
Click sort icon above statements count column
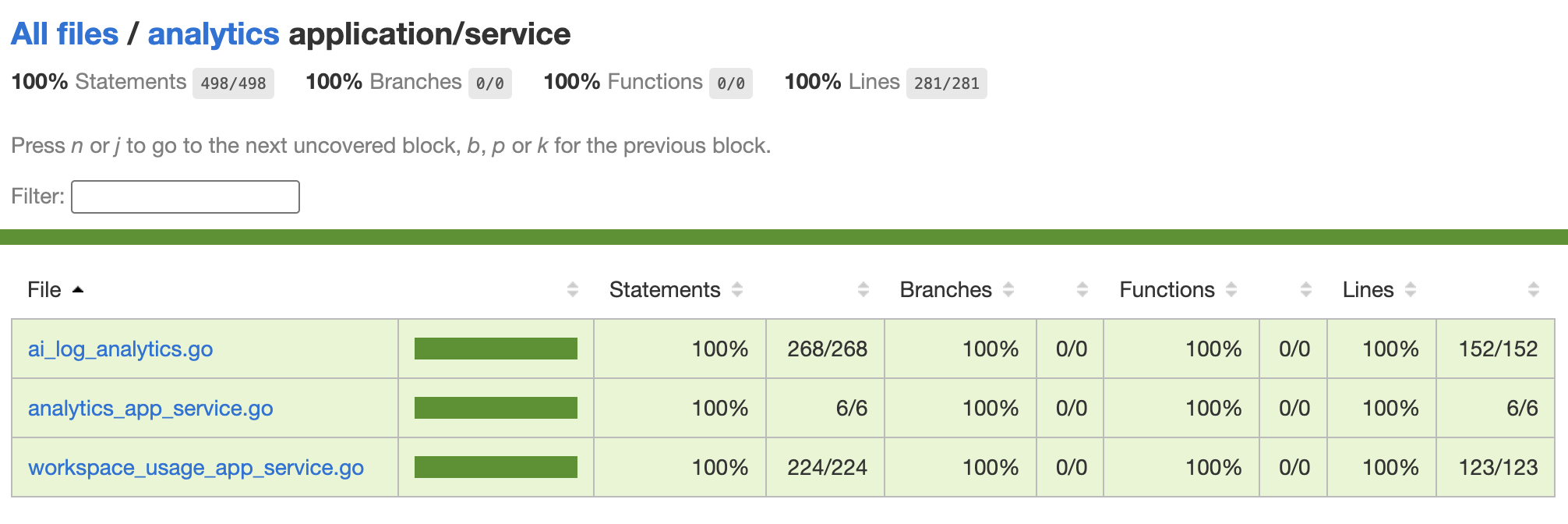click(863, 290)
